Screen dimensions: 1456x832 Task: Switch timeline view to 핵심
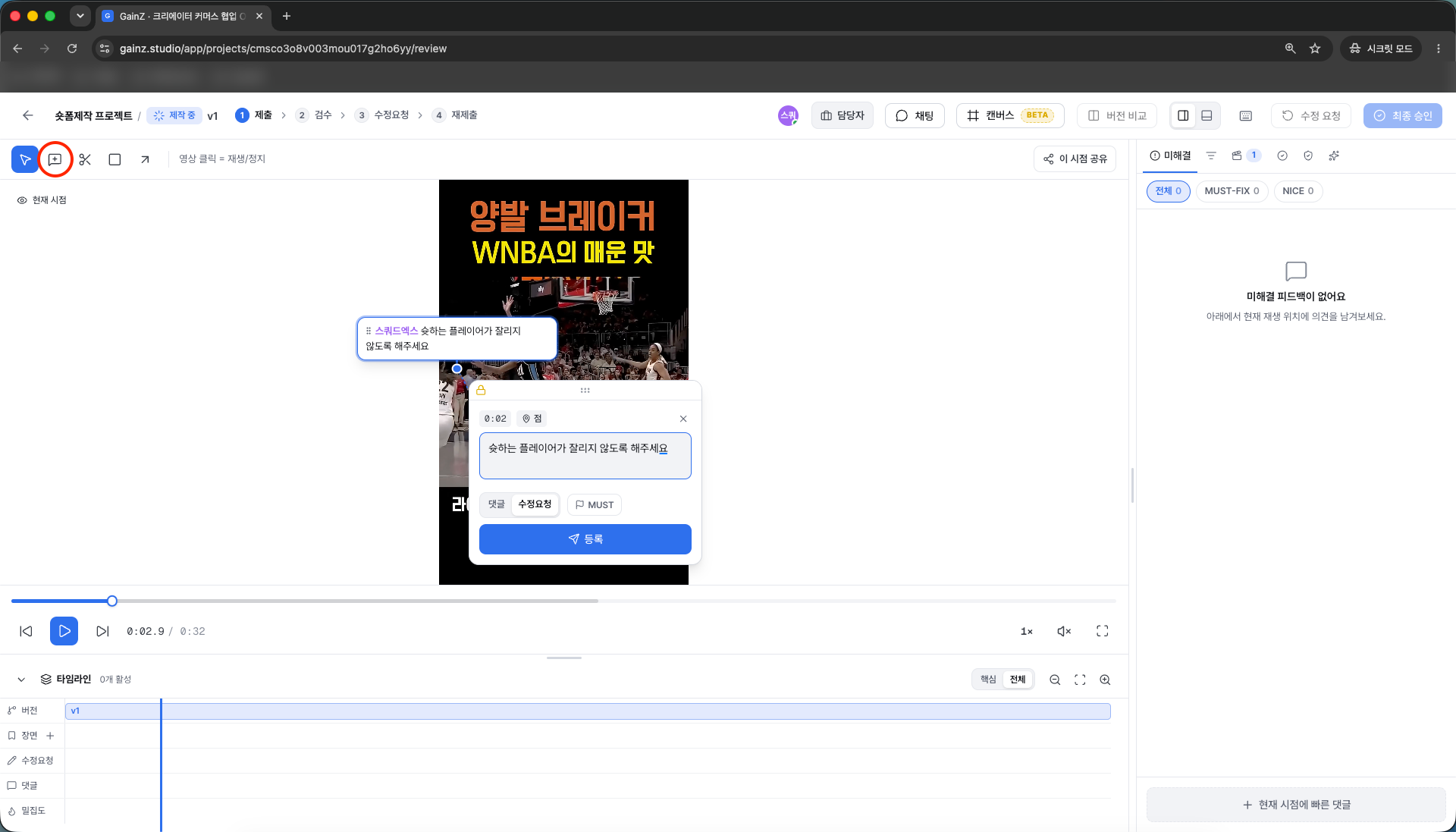click(x=988, y=680)
